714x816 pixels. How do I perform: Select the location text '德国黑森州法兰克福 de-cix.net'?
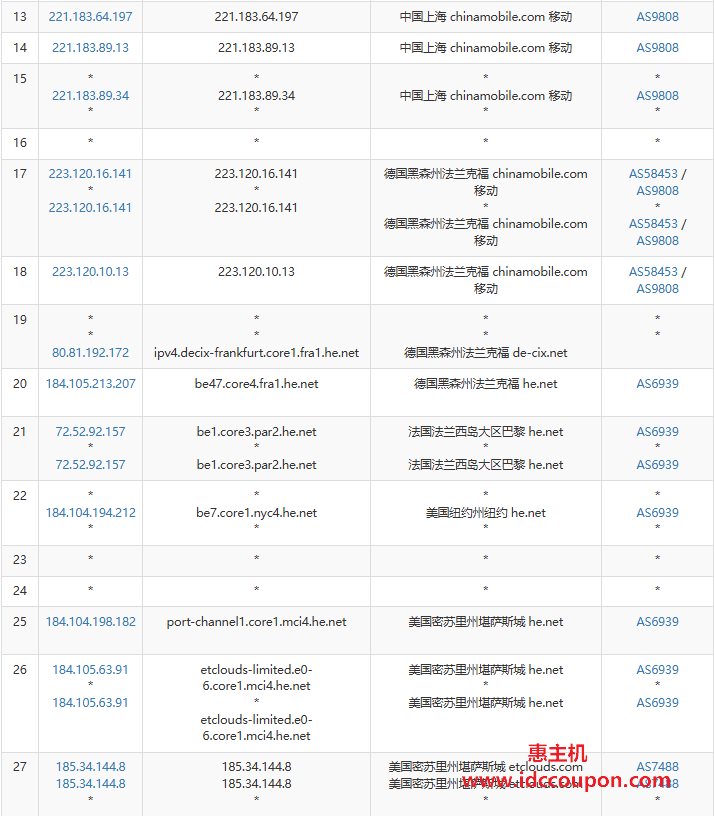point(486,353)
